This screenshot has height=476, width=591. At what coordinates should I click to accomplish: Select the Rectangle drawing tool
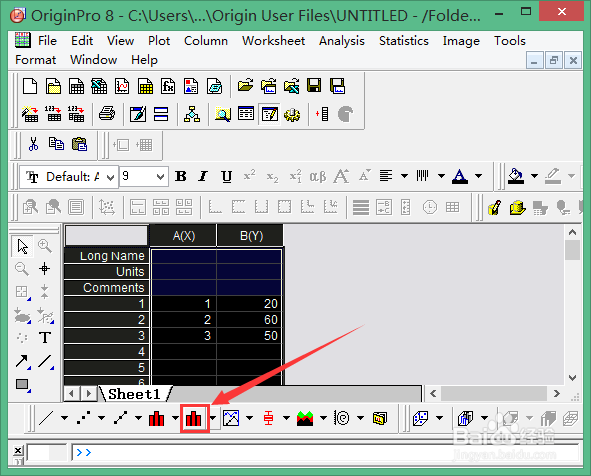click(x=22, y=385)
